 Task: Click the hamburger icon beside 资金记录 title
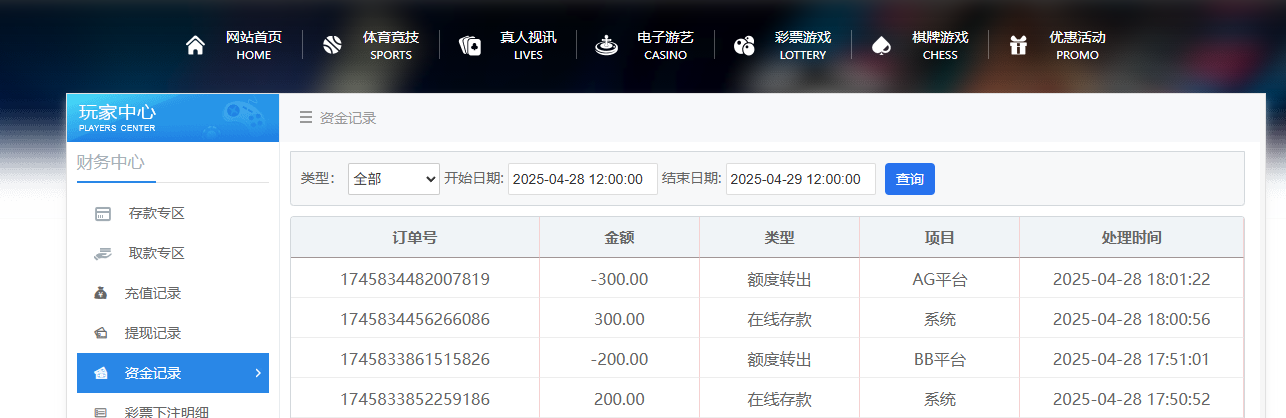coord(306,118)
